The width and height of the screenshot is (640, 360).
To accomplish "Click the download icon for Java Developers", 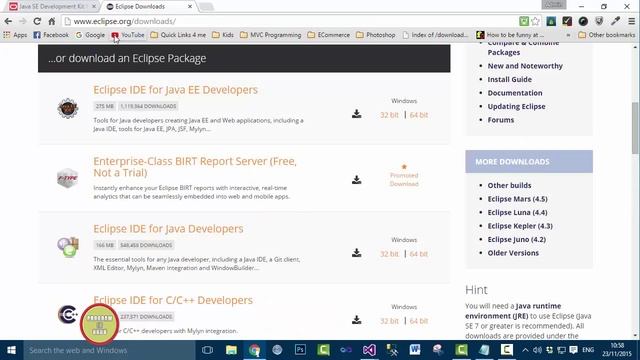I will (356, 253).
